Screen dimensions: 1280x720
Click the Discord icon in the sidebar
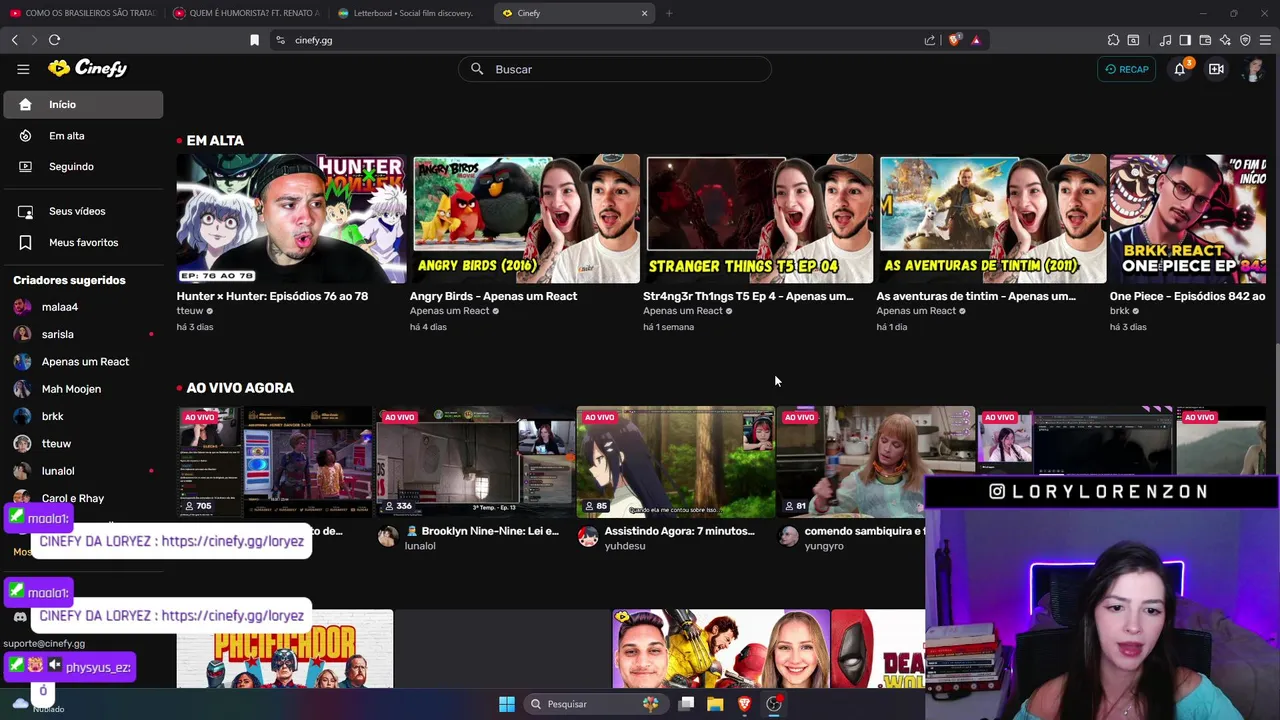[x=20, y=617]
